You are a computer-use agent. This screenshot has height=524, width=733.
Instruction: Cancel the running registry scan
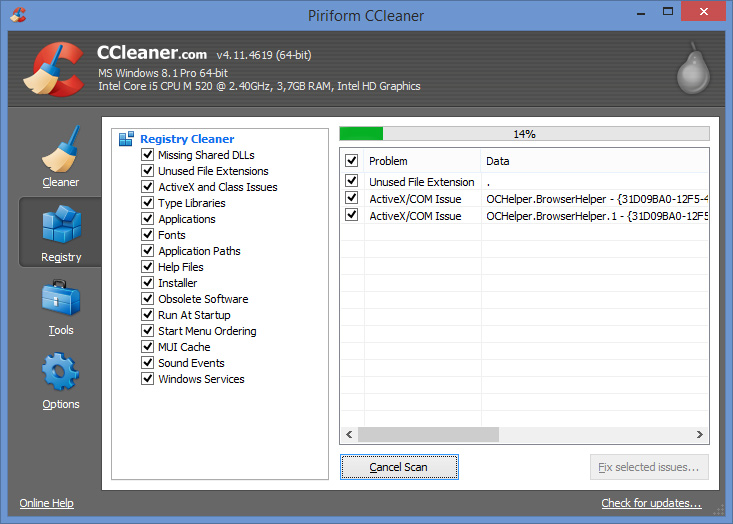click(399, 467)
